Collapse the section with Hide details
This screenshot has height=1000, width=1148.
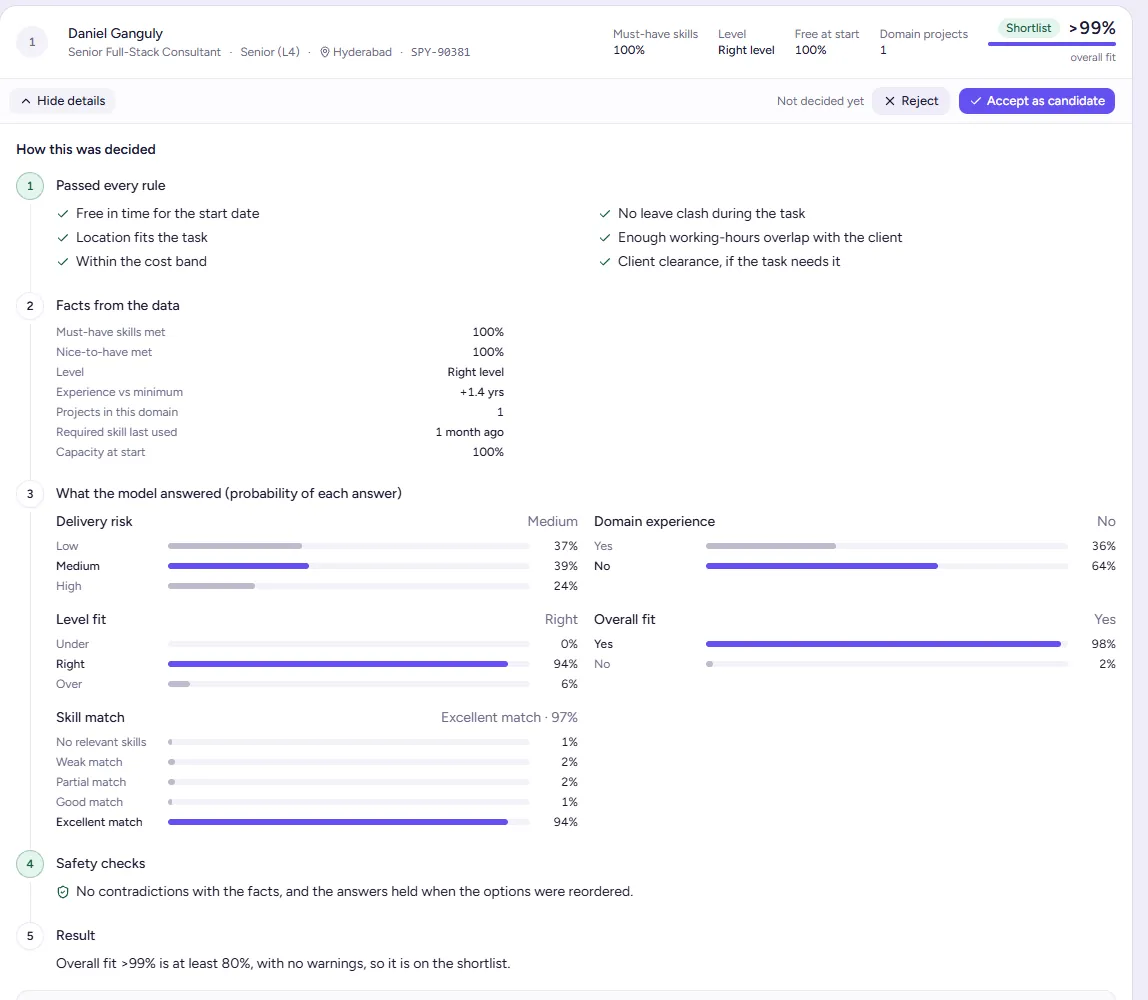coord(62,101)
